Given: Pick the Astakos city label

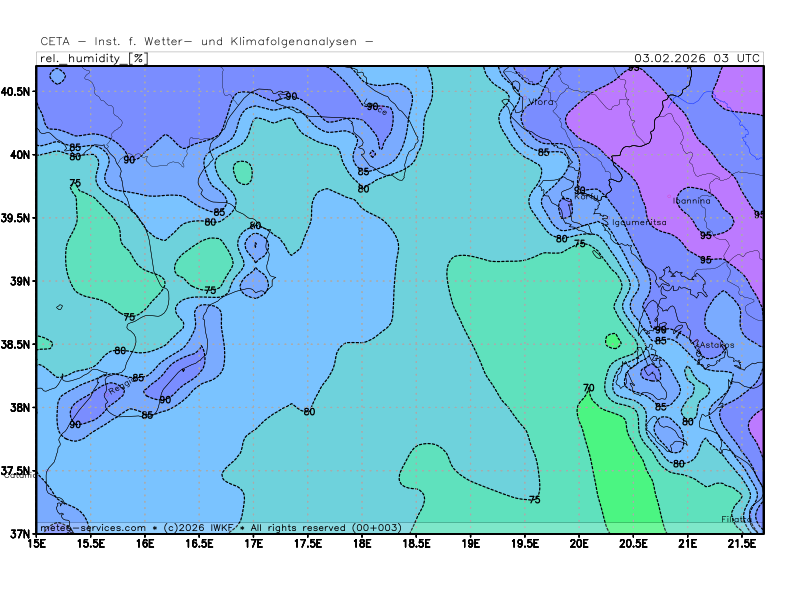Looking at the screenshot, I should pyautogui.click(x=716, y=345).
